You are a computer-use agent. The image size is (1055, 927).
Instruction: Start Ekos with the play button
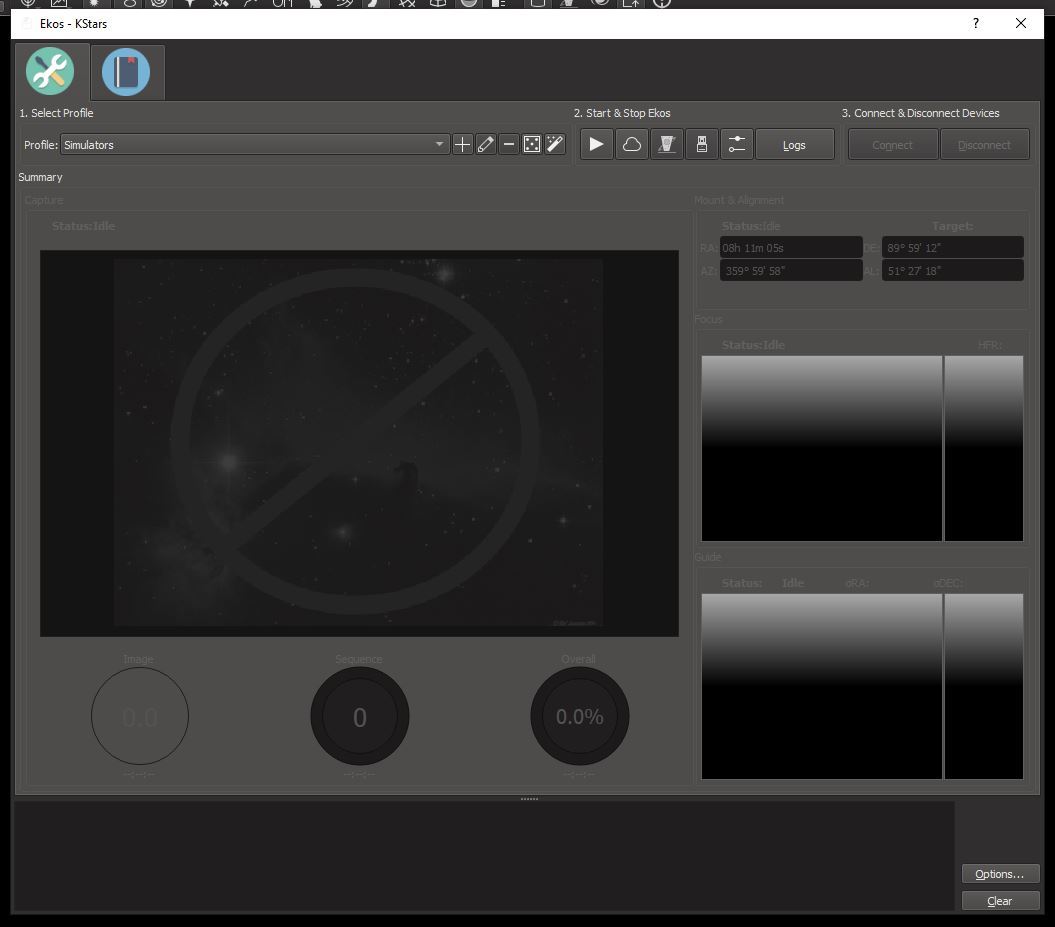[x=596, y=144]
